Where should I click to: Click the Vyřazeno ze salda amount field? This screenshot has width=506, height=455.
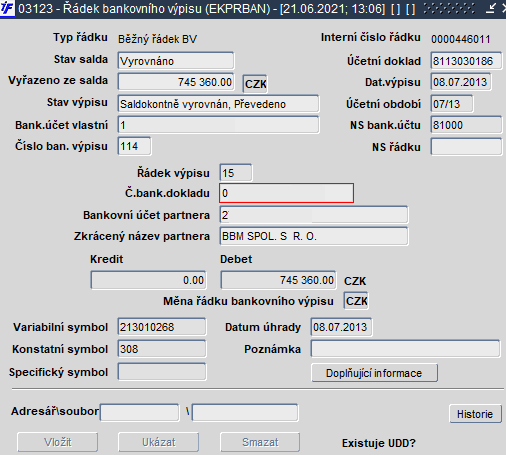(176, 82)
